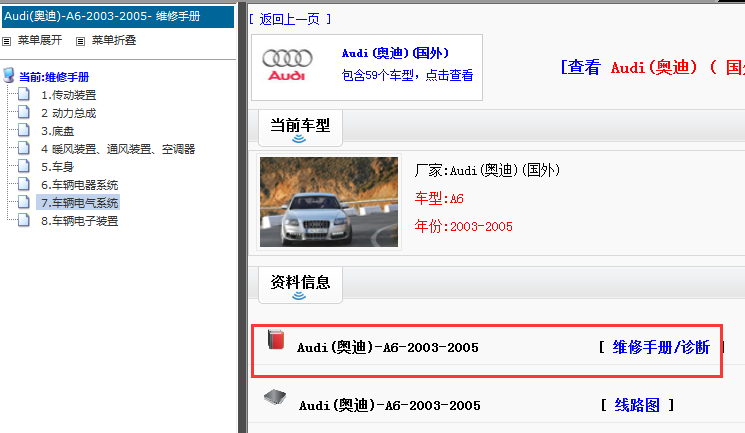
Task: Click the blue wave icon under 当前车型
Action: [x=299, y=139]
